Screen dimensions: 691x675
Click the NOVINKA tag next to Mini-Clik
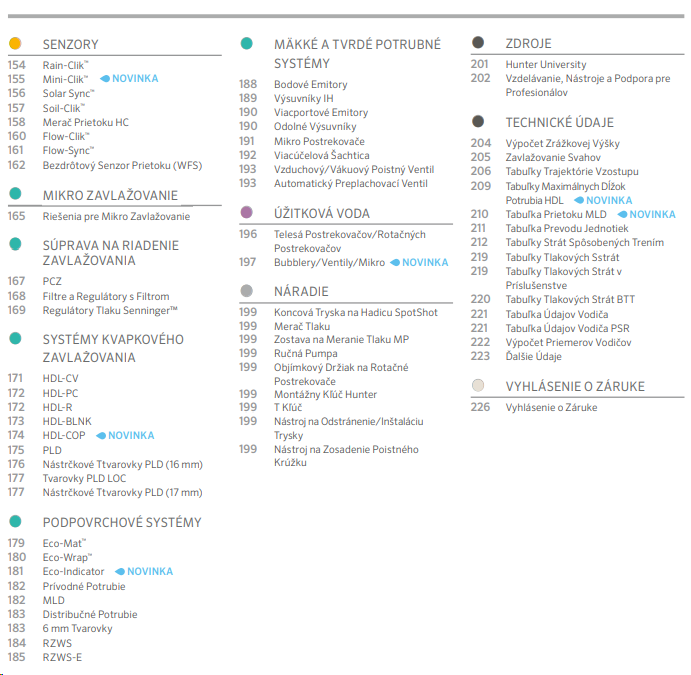129,78
